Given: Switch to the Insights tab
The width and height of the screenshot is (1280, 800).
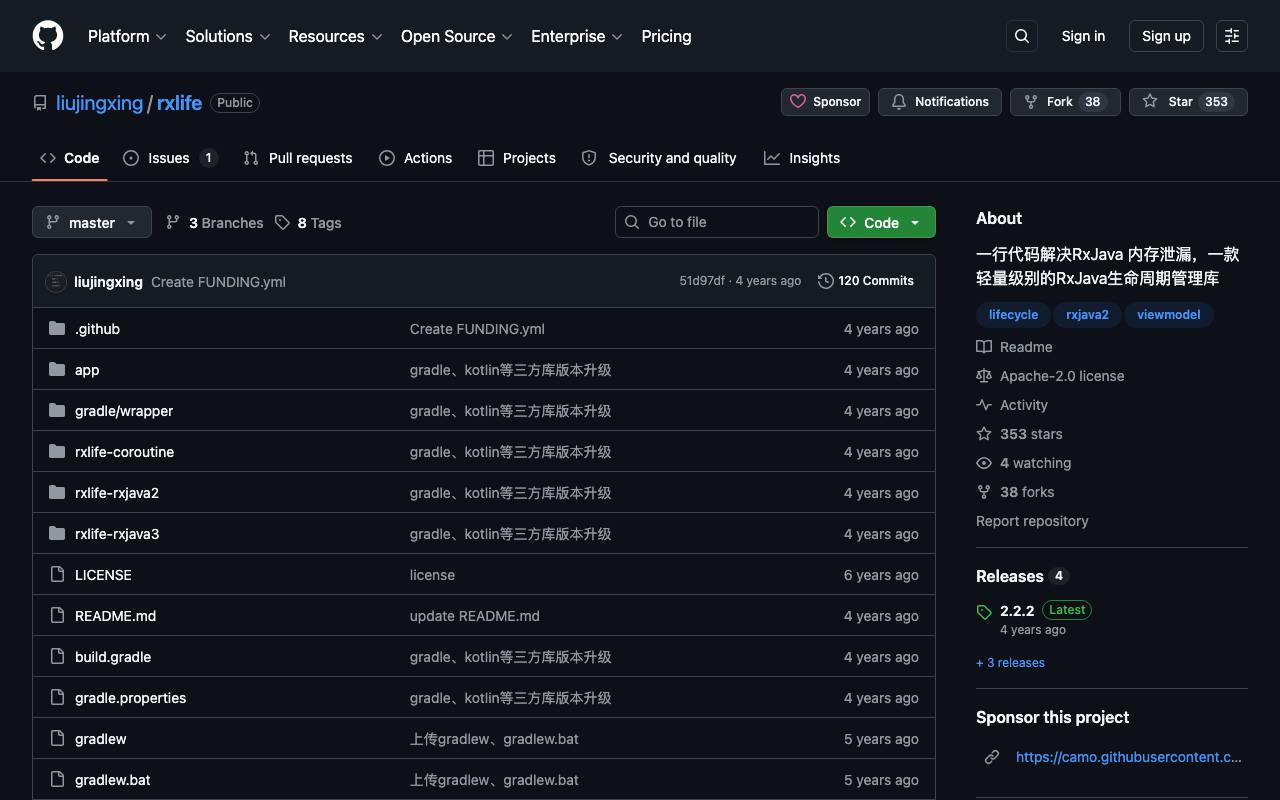Looking at the screenshot, I should point(802,158).
